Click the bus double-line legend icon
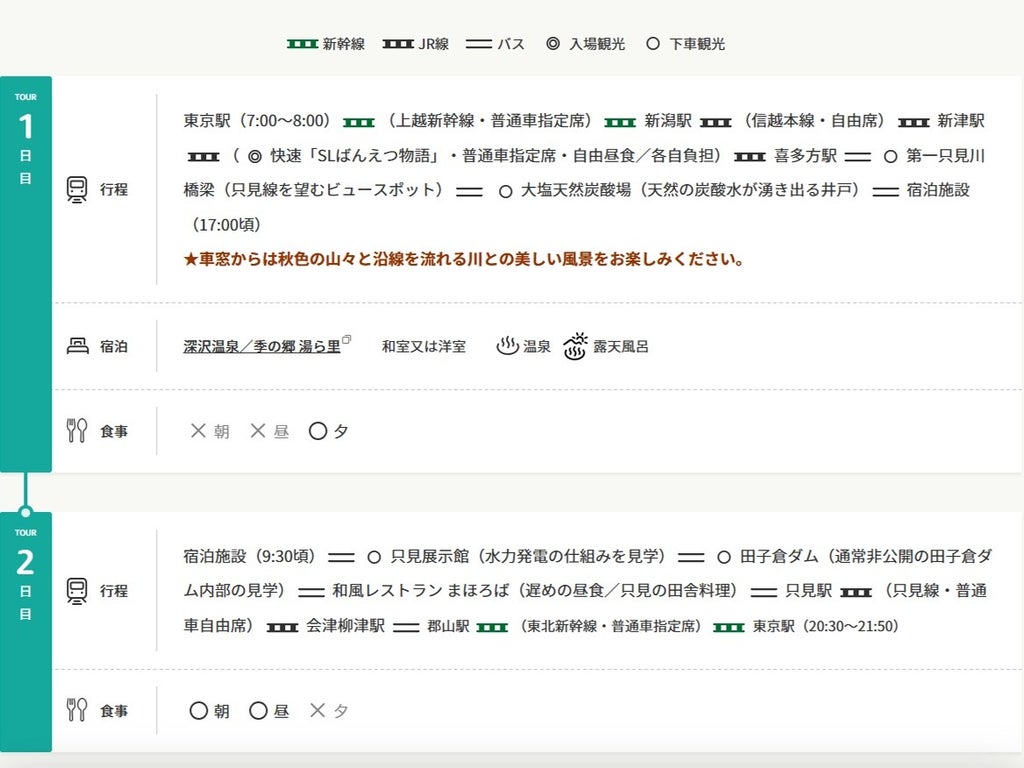The width and height of the screenshot is (1024, 768). coord(479,44)
